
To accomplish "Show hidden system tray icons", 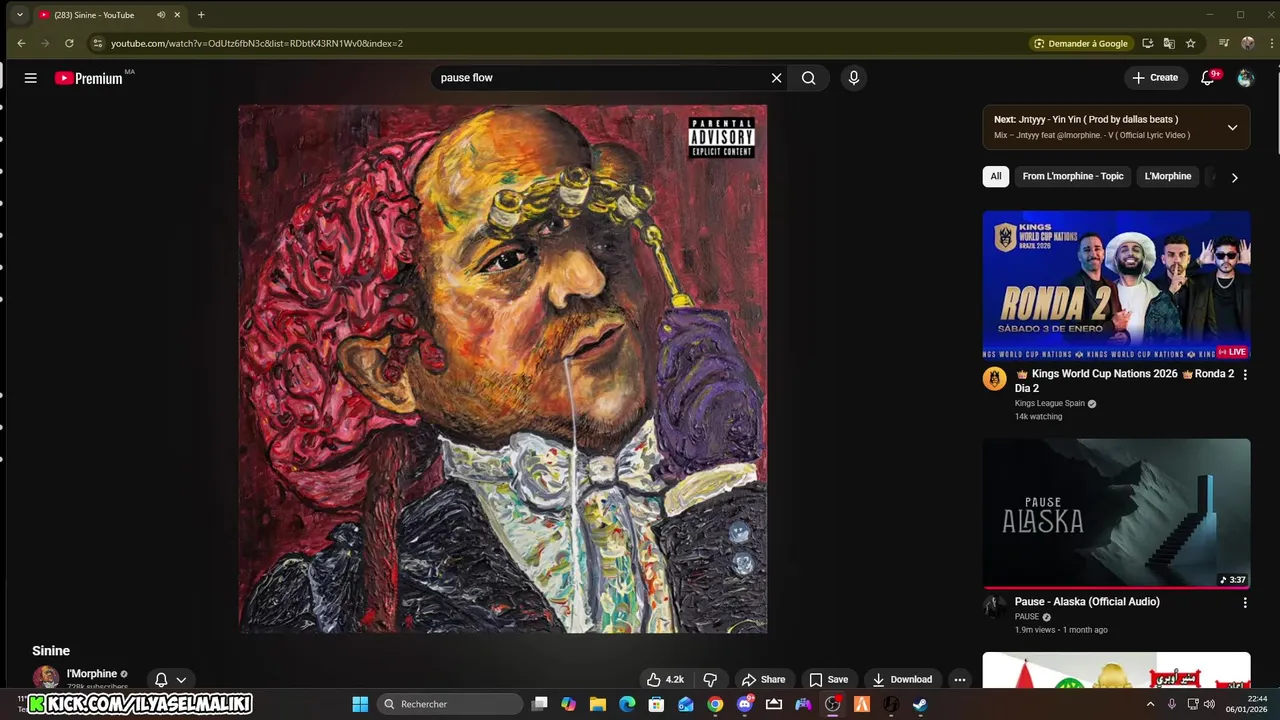I will [x=1150, y=704].
